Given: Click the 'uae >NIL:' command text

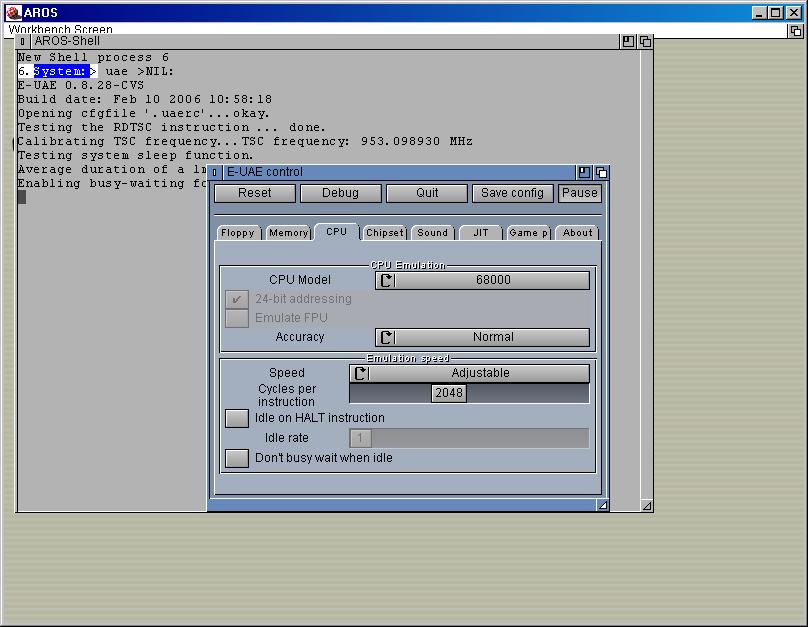Looking at the screenshot, I should [x=140, y=71].
